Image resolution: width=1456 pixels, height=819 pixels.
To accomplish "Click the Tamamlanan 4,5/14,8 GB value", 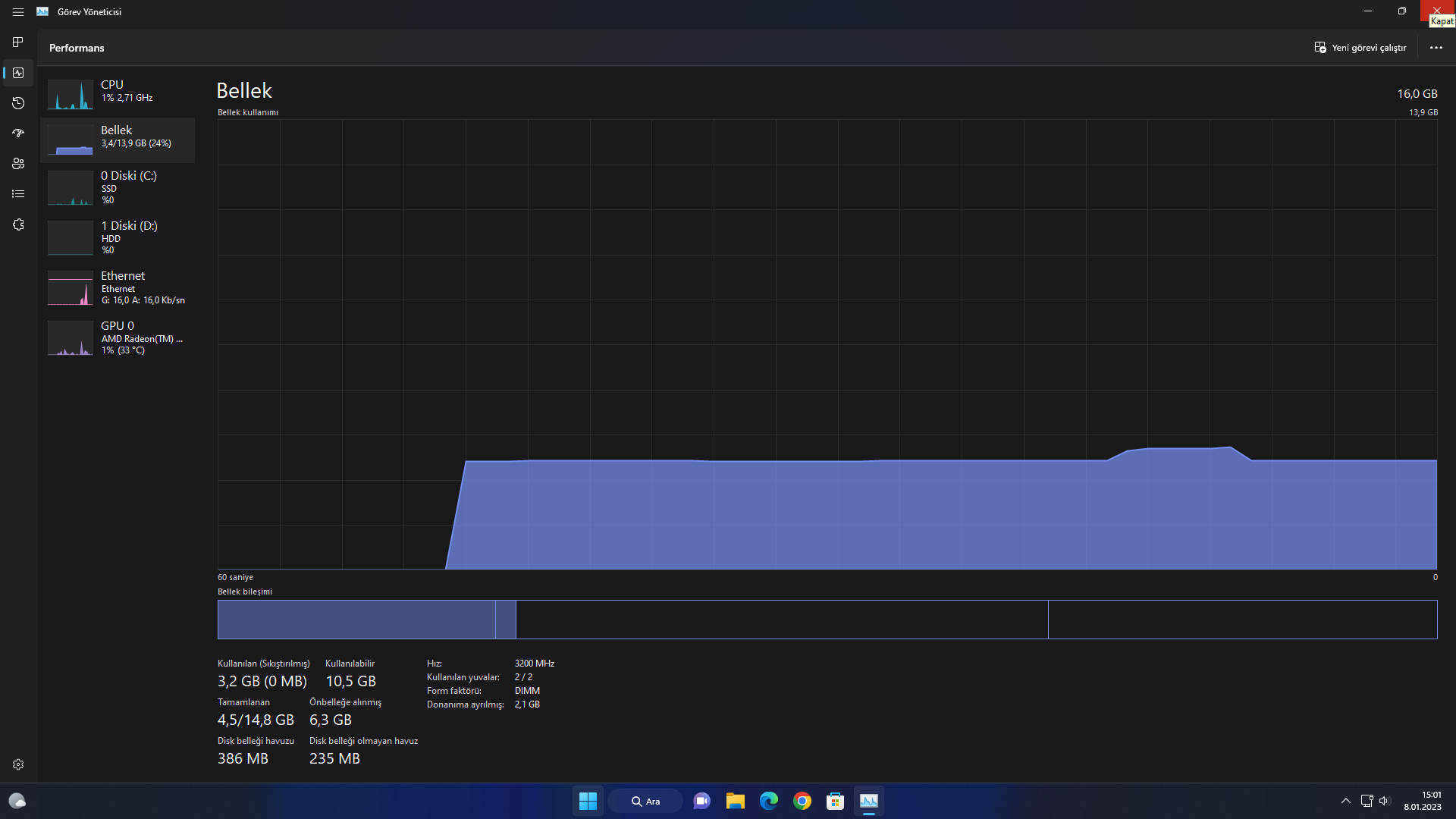I will pyautogui.click(x=256, y=720).
